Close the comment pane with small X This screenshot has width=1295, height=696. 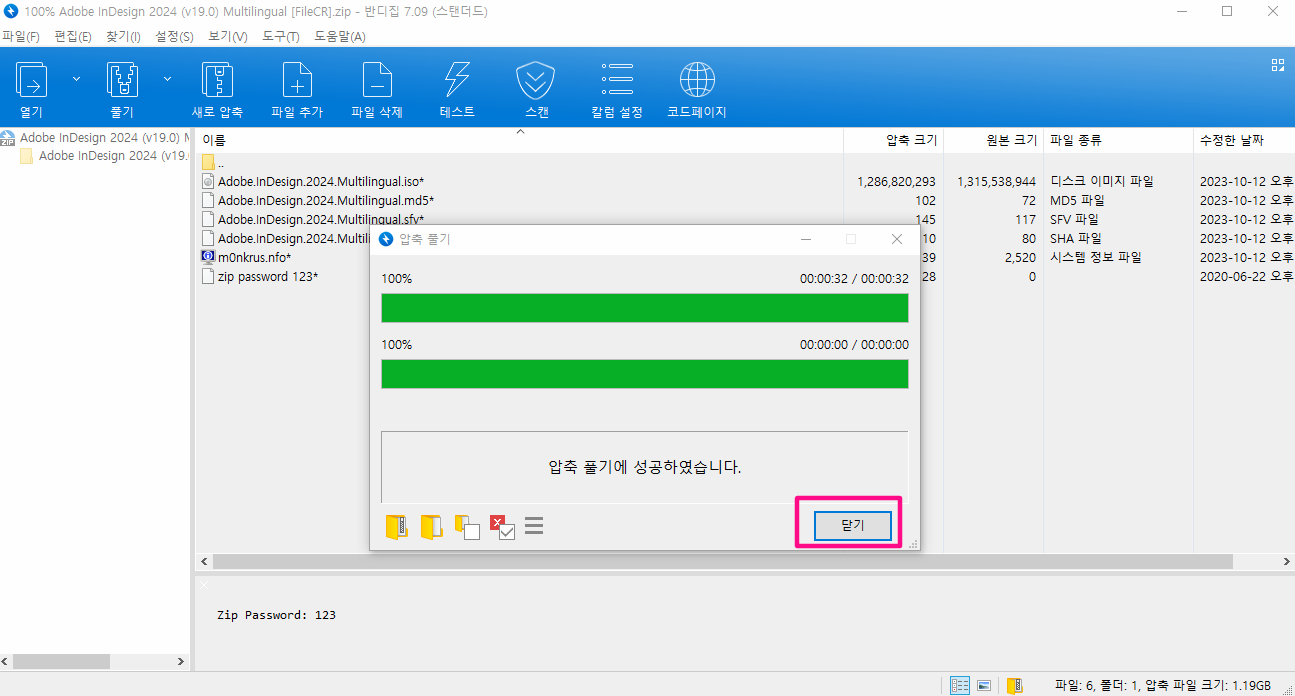204,585
